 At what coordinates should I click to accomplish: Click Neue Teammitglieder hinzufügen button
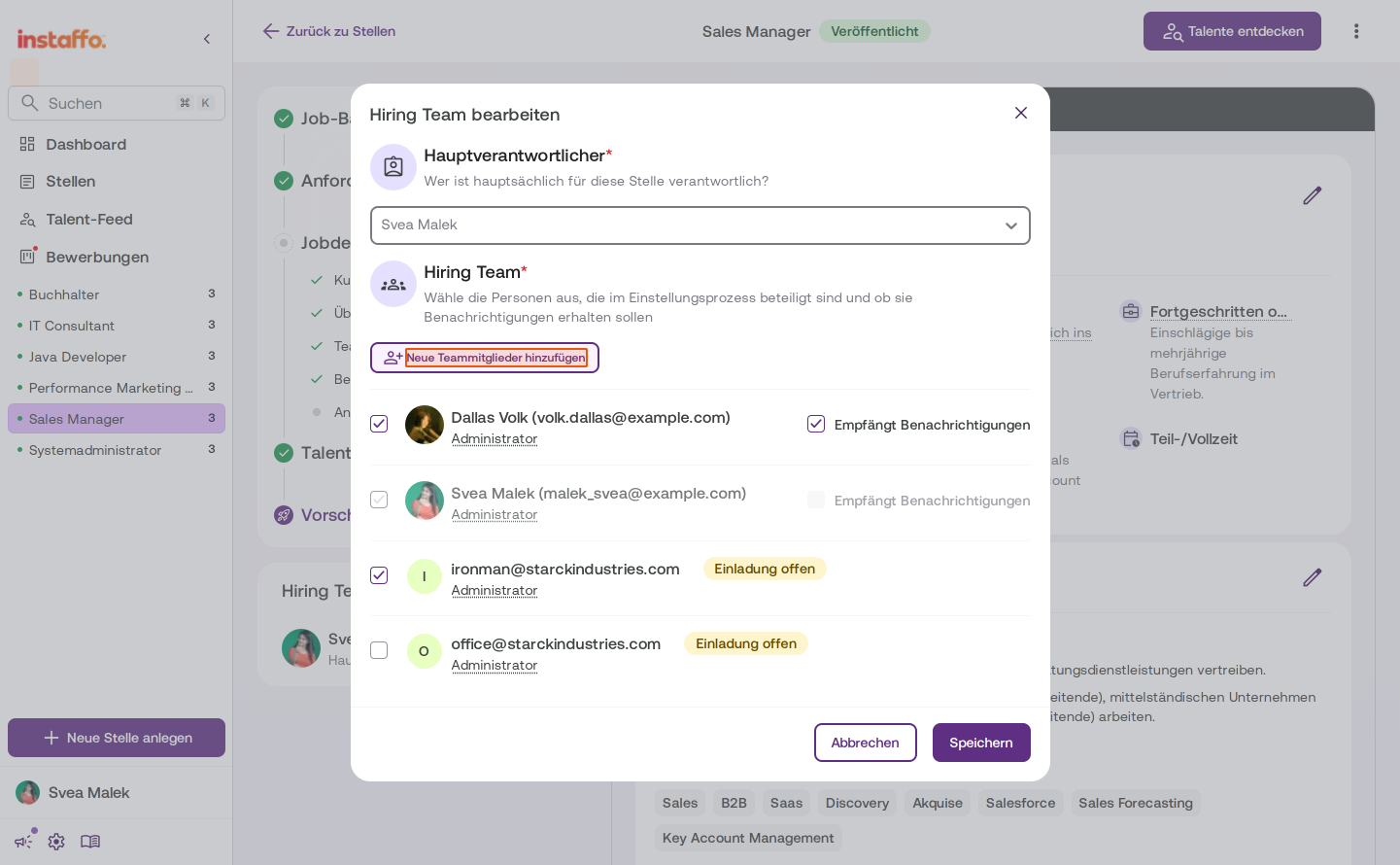(485, 358)
